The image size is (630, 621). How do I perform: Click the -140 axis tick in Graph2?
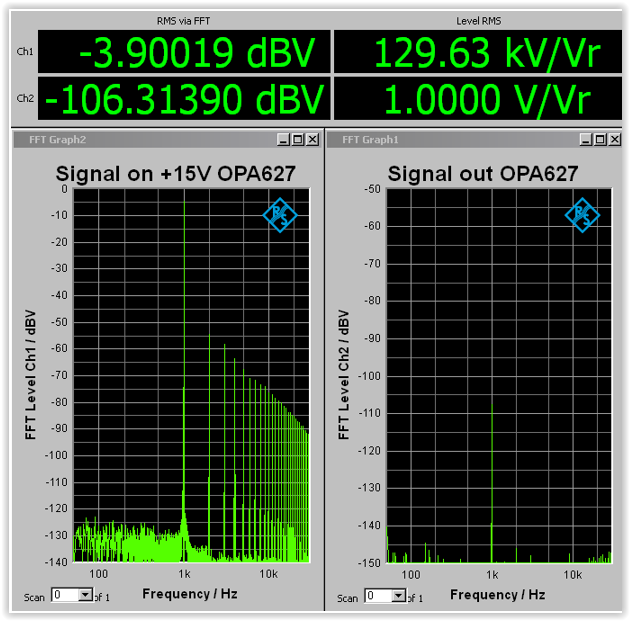click(56, 562)
